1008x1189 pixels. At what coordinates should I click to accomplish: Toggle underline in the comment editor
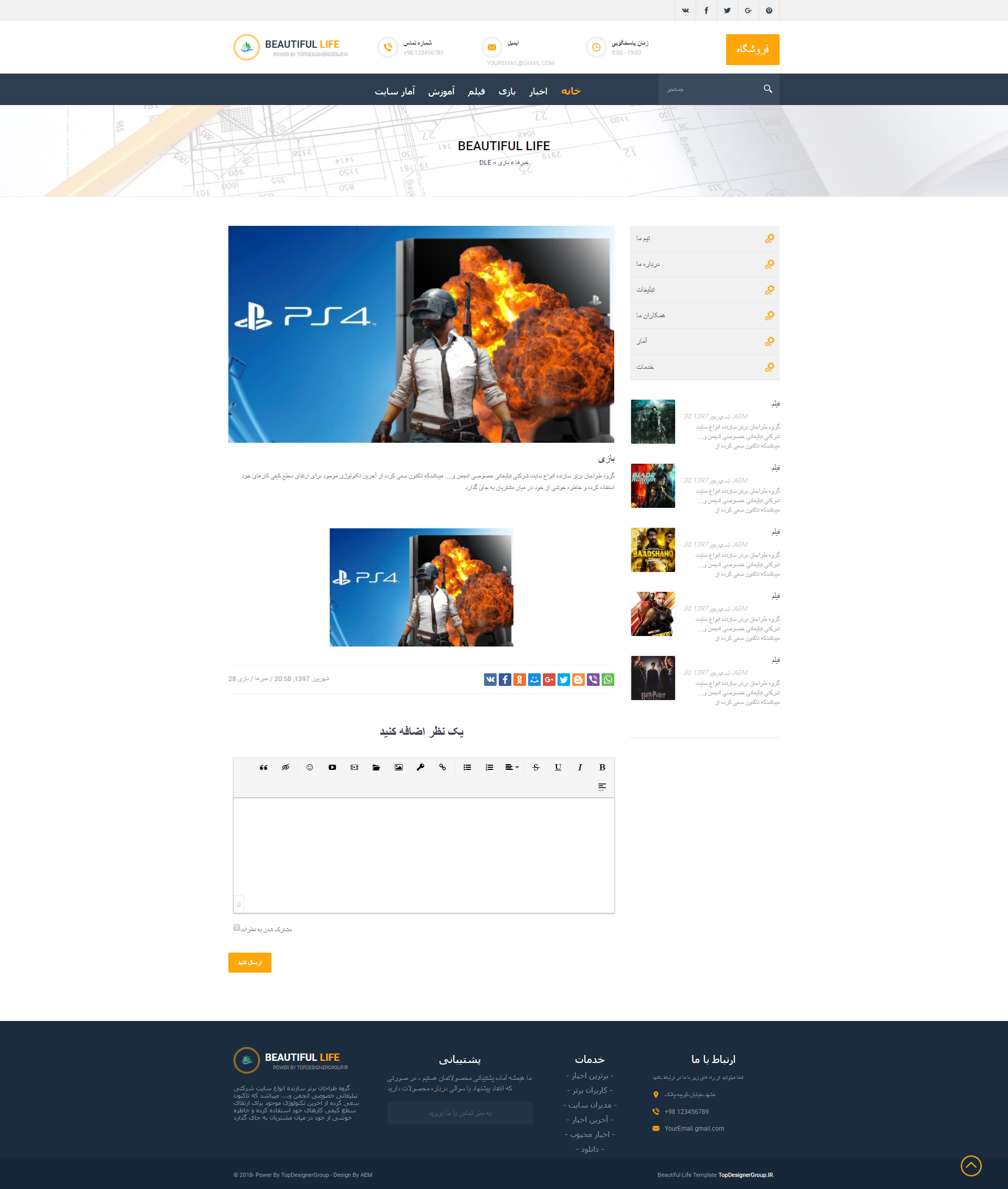click(558, 767)
